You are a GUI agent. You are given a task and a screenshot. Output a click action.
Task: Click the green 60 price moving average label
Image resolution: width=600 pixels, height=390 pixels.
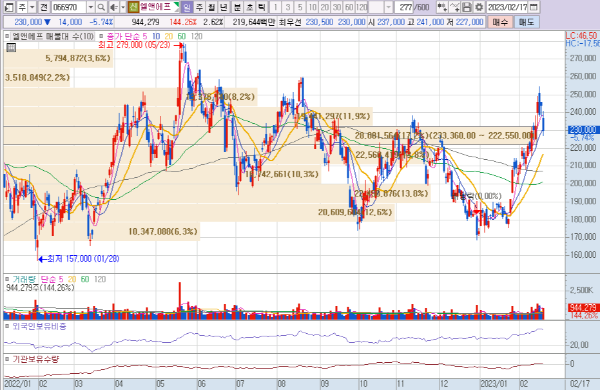click(x=182, y=36)
